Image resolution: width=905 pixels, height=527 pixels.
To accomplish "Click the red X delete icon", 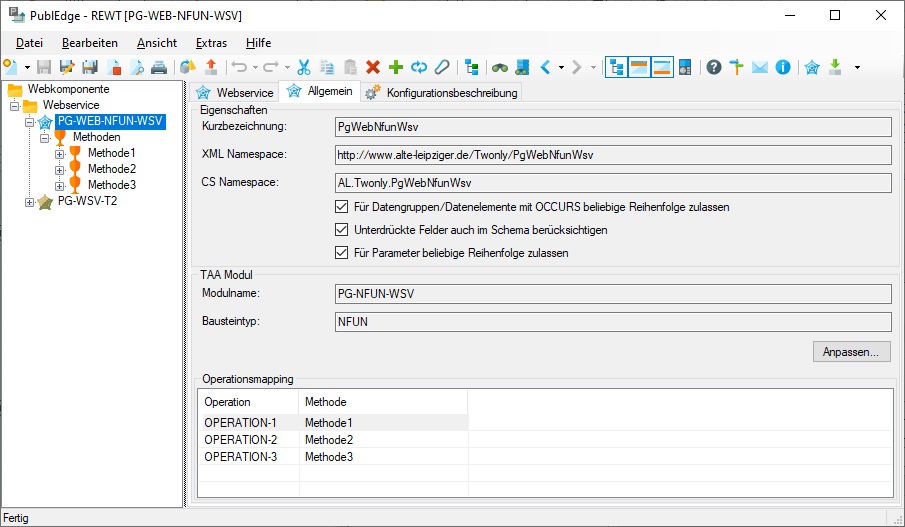I will [373, 67].
